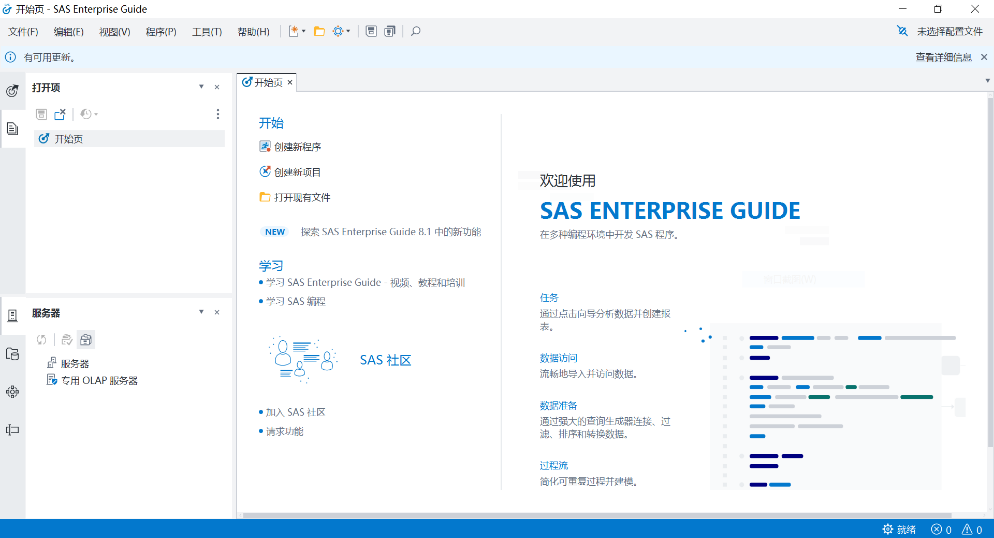The width and height of the screenshot is (994, 538).
Task: Select the 专用 OLAP 服务器 tree node
Action: point(99,380)
